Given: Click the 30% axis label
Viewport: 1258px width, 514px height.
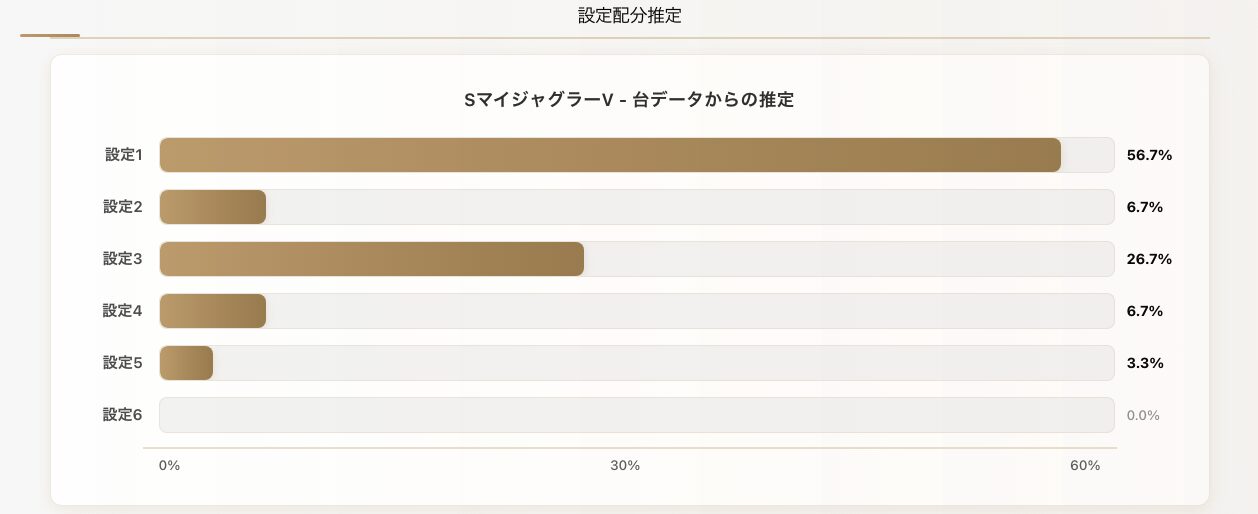Looking at the screenshot, I should point(625,466).
